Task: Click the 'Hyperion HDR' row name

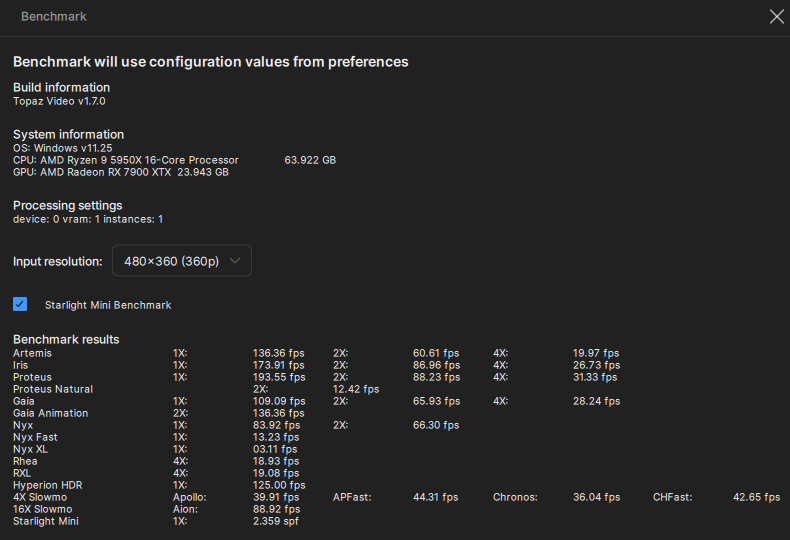Action: click(x=48, y=486)
